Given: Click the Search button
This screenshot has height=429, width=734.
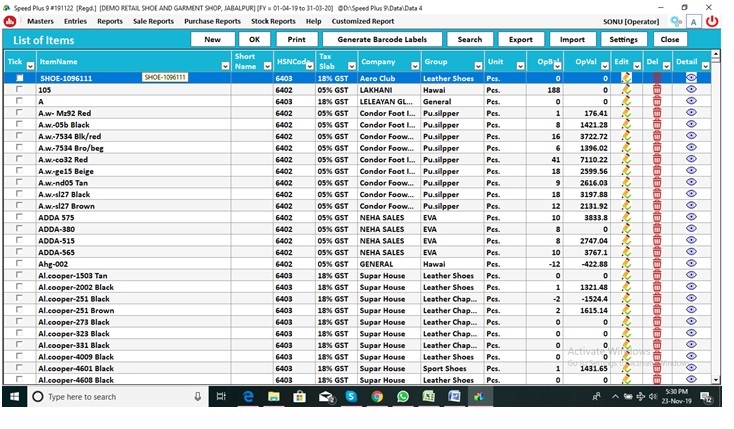Looking at the screenshot, I should 470,39.
